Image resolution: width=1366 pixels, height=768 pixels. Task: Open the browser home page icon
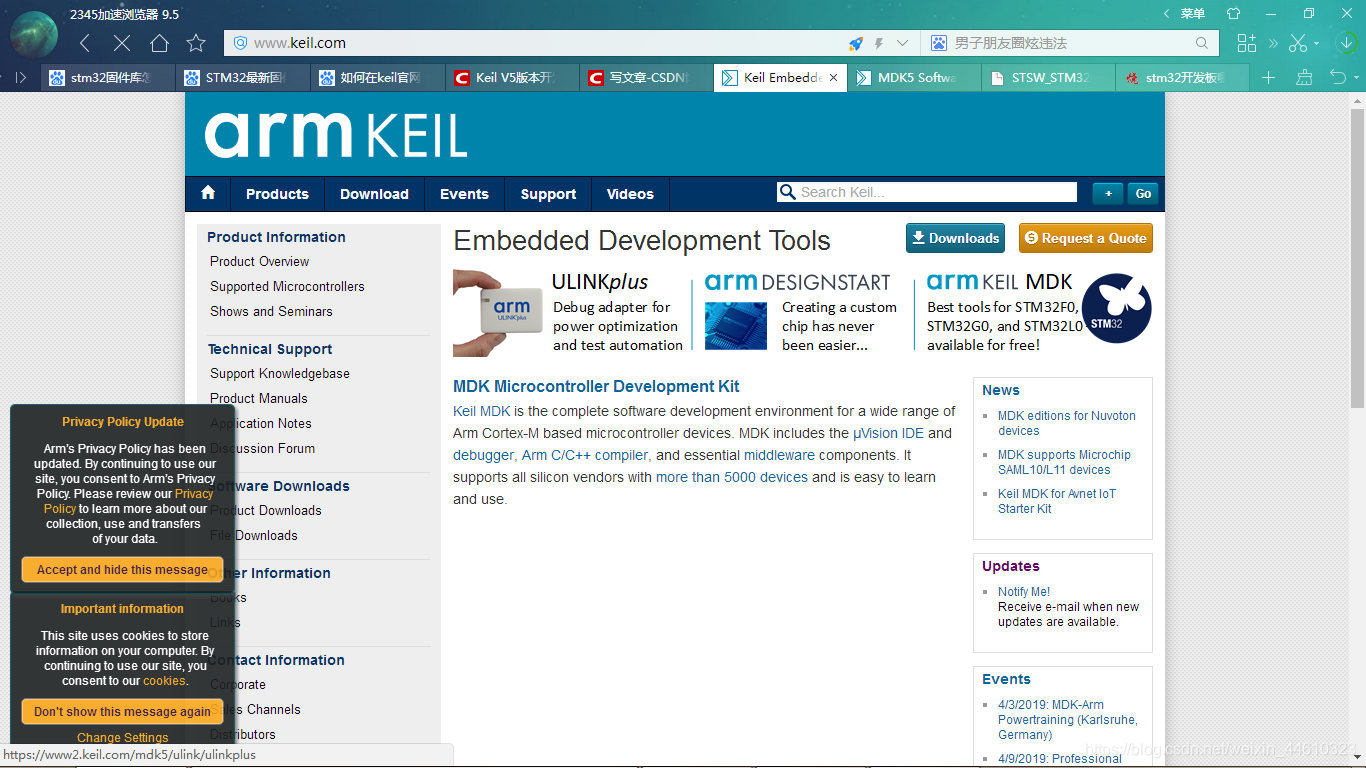click(x=159, y=43)
